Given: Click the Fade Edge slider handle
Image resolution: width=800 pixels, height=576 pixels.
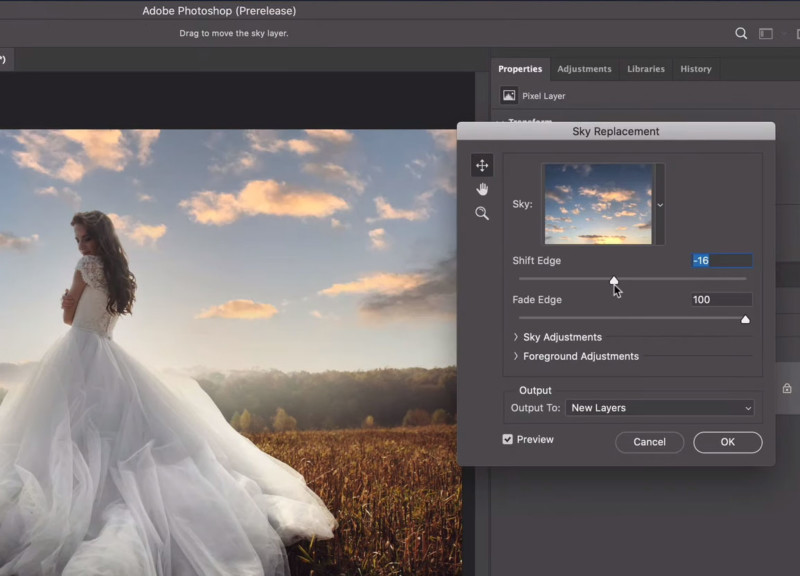Looking at the screenshot, I should pos(745,319).
